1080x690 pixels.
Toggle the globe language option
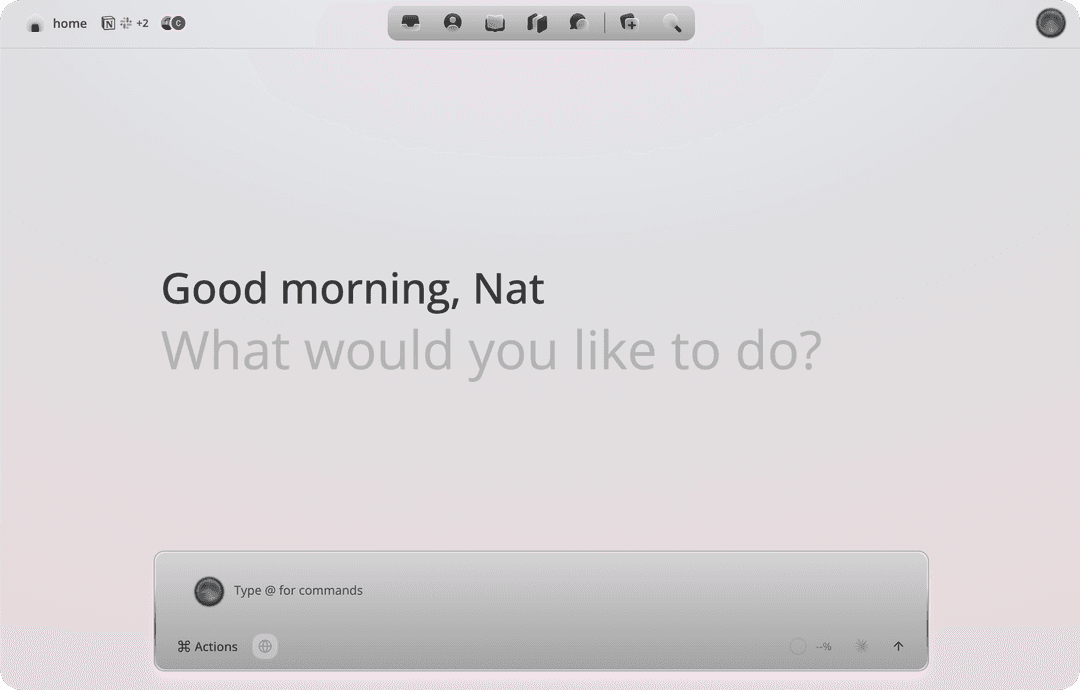pos(264,646)
